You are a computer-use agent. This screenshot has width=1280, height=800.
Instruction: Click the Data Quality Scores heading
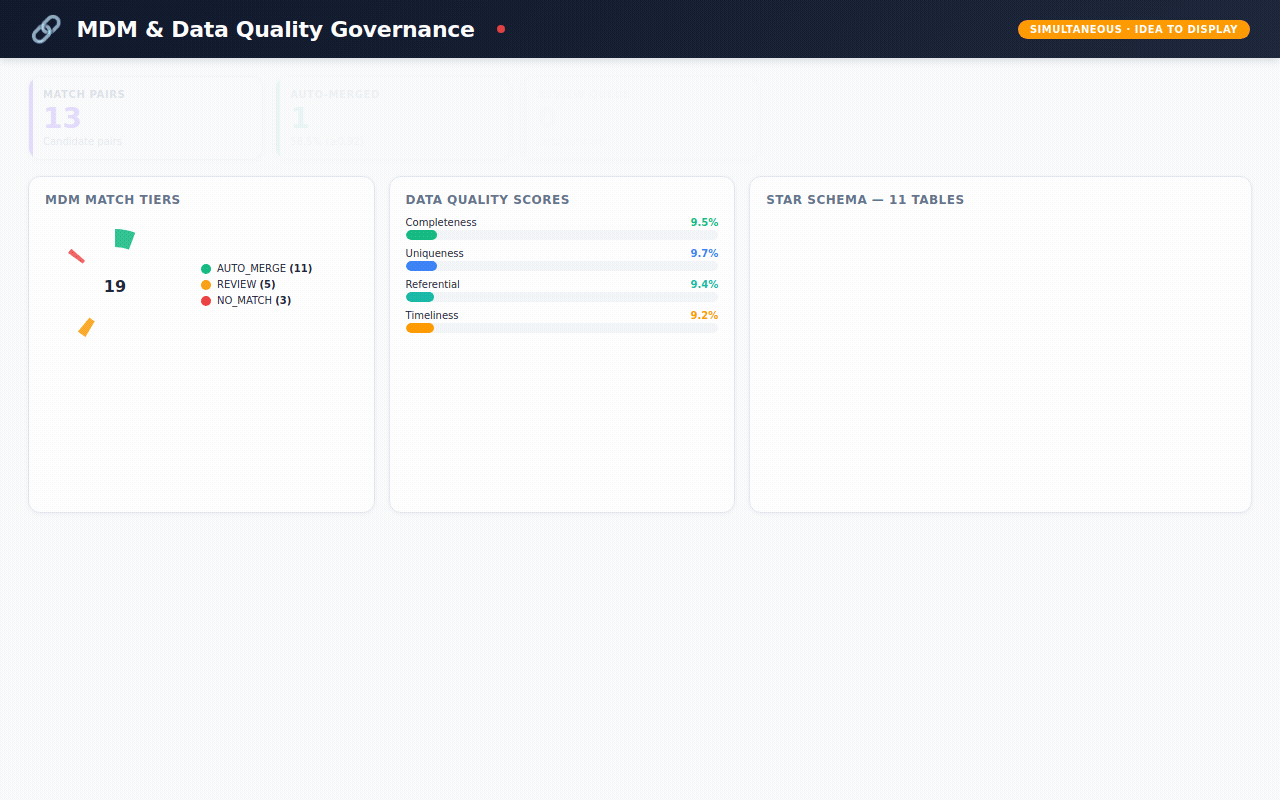point(487,200)
